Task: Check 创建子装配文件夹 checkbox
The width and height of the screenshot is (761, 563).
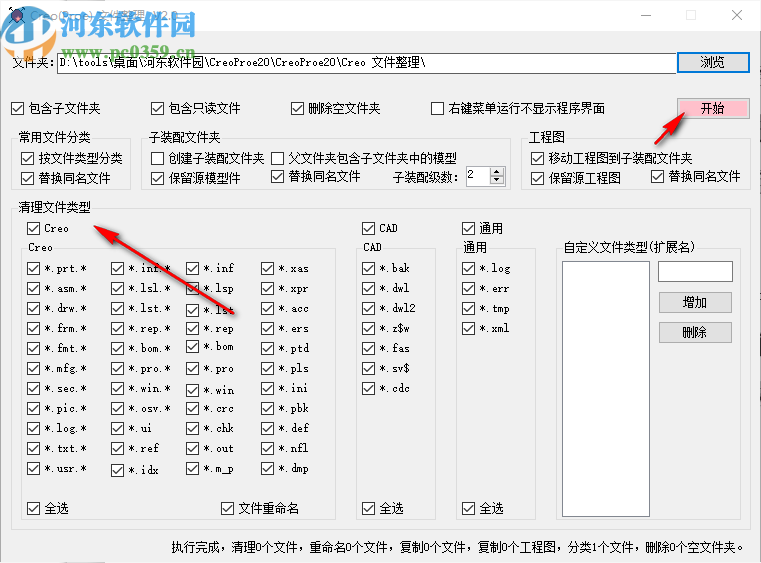Action: (157, 158)
